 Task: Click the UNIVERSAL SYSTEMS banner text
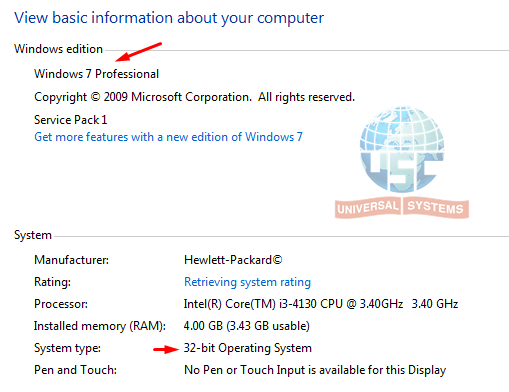click(x=402, y=207)
